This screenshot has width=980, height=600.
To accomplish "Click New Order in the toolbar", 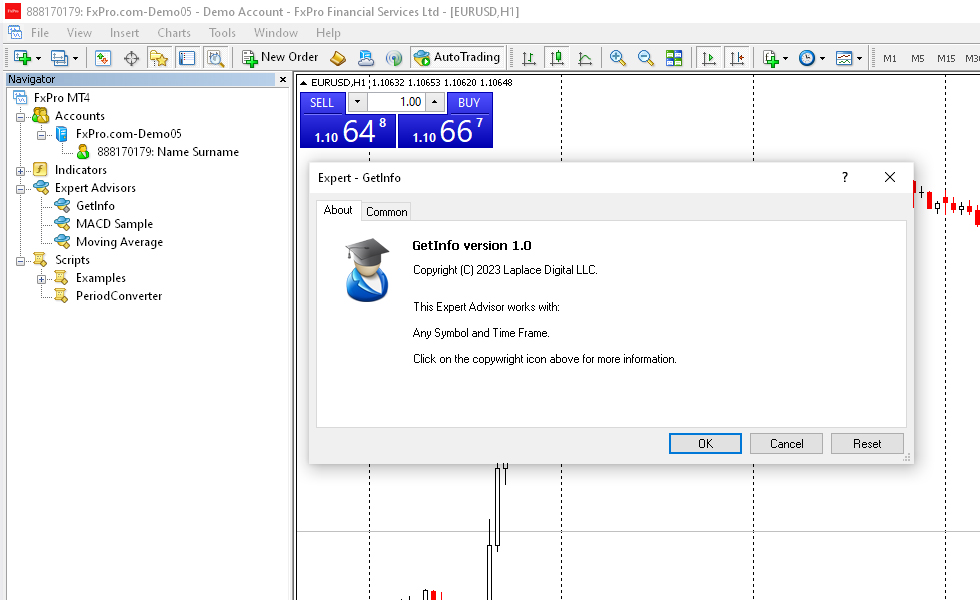I will [x=280, y=58].
